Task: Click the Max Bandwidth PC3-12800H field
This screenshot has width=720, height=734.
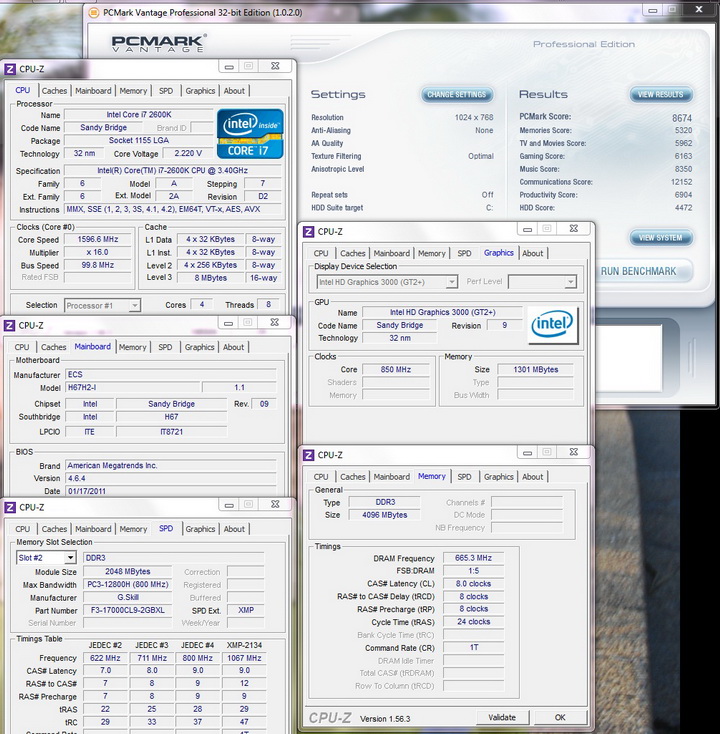Action: coord(128,584)
